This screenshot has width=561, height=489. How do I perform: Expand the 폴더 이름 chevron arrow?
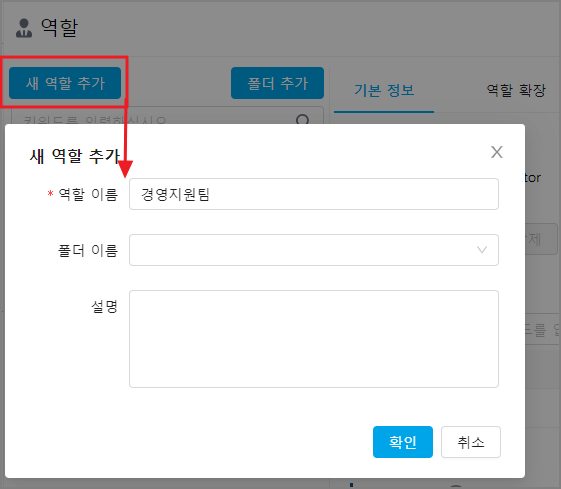coord(482,250)
